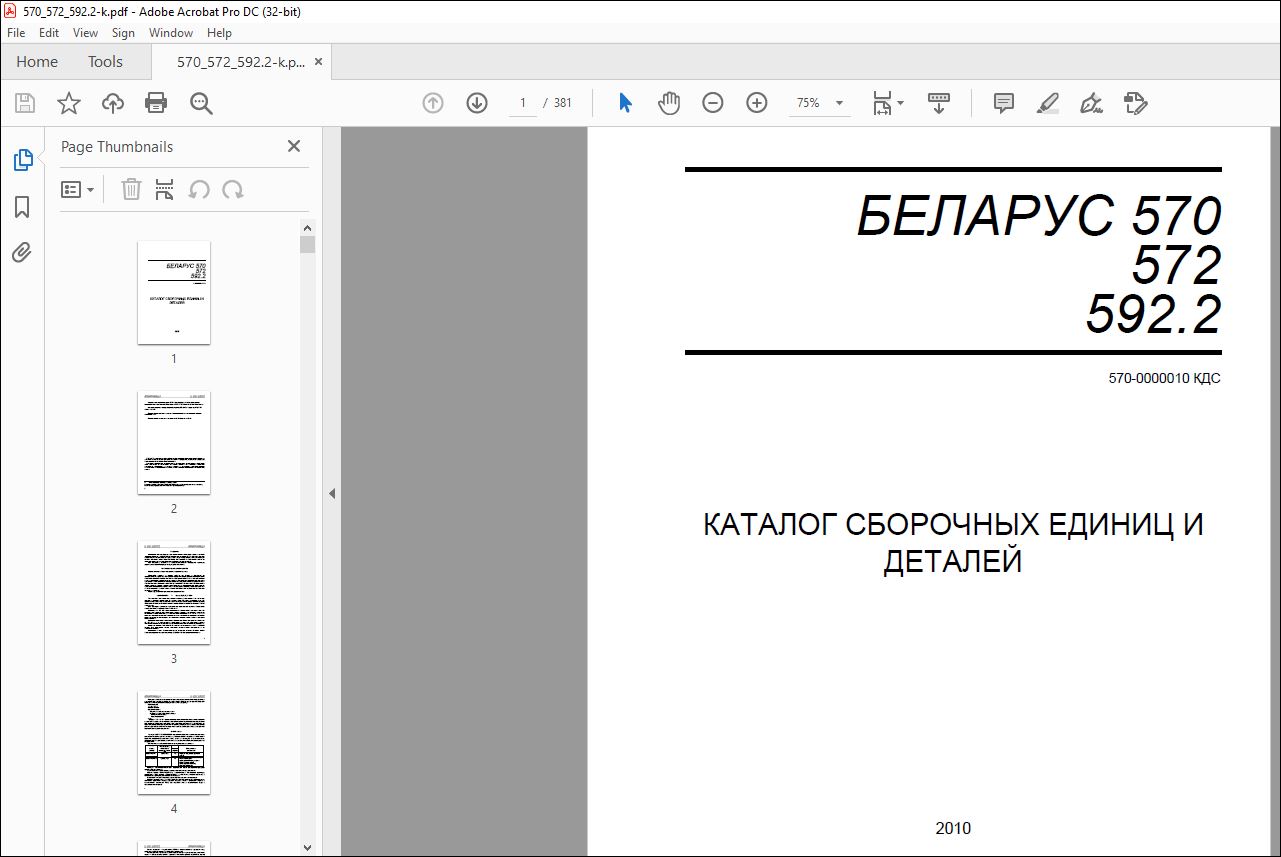Switch to the Home tab
The height and width of the screenshot is (857, 1281).
coord(37,61)
